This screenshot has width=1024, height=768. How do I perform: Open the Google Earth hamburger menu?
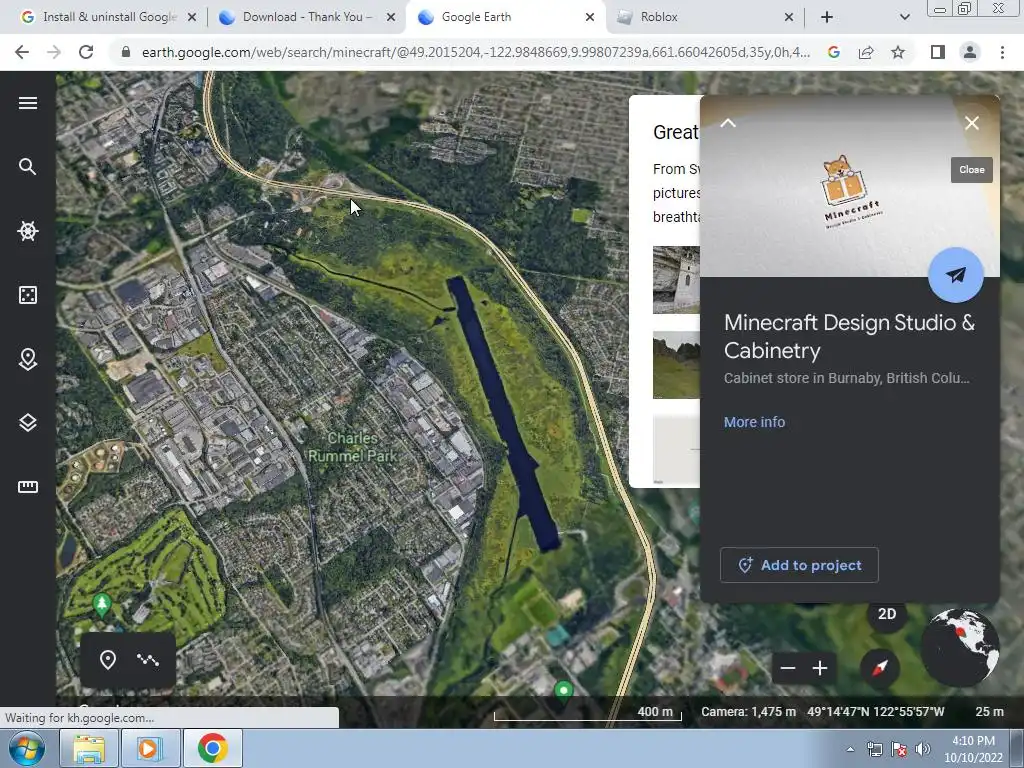27,103
